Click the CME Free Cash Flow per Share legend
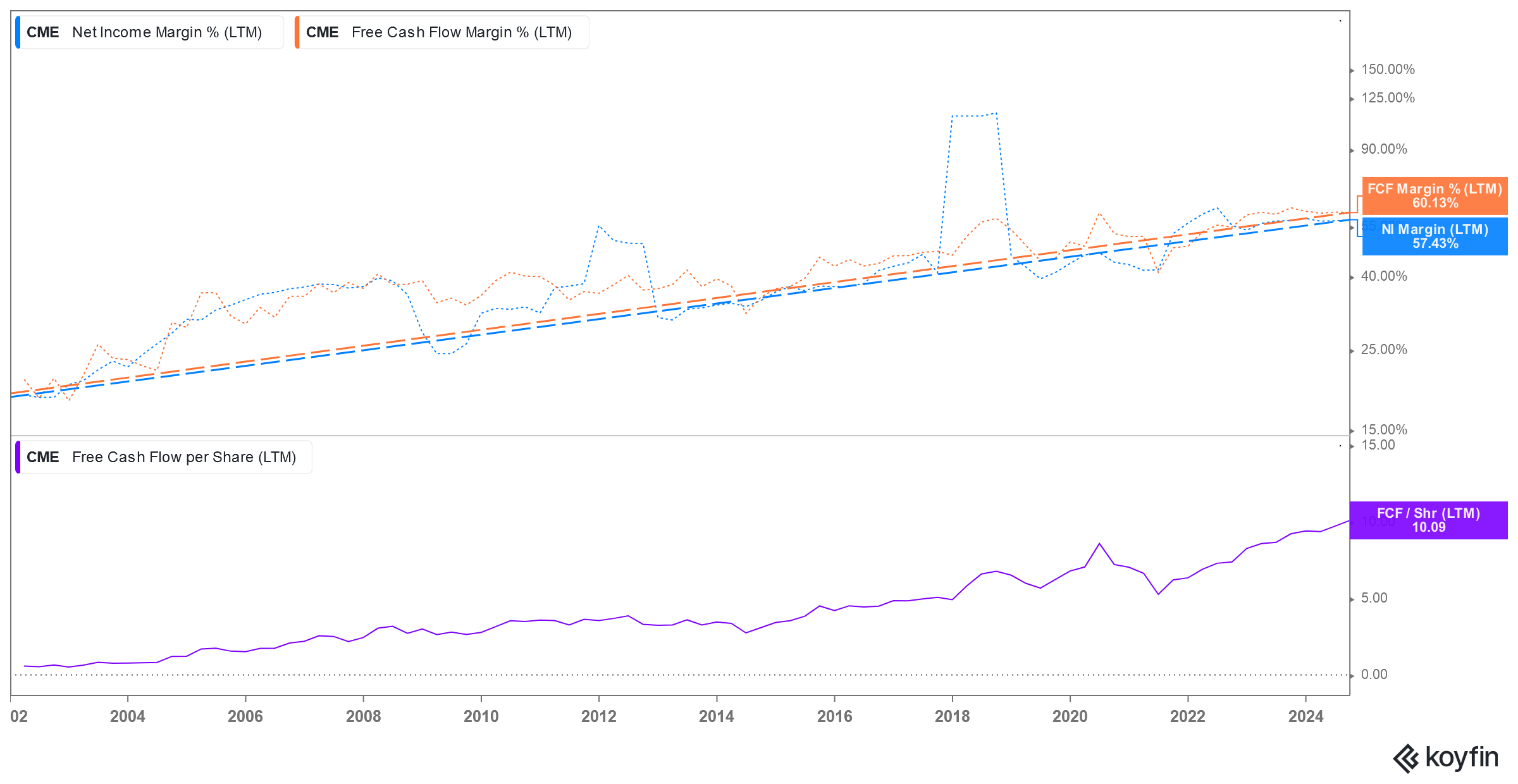 [x=163, y=457]
